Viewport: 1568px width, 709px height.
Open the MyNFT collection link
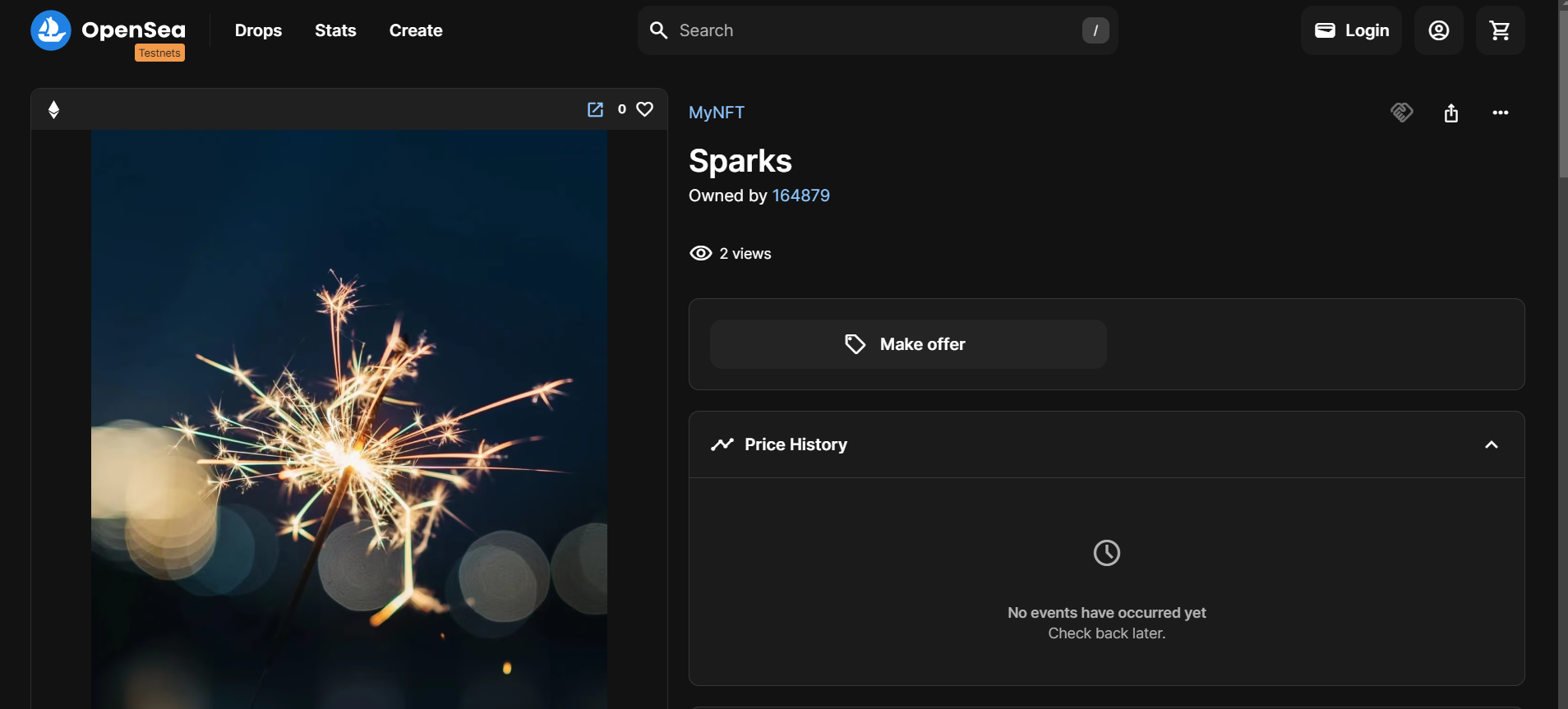point(717,113)
